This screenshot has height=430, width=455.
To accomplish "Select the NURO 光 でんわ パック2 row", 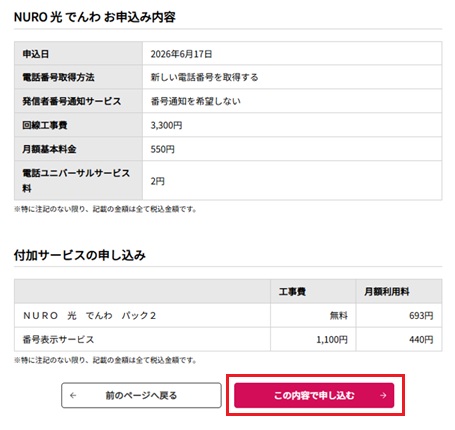I will click(228, 315).
